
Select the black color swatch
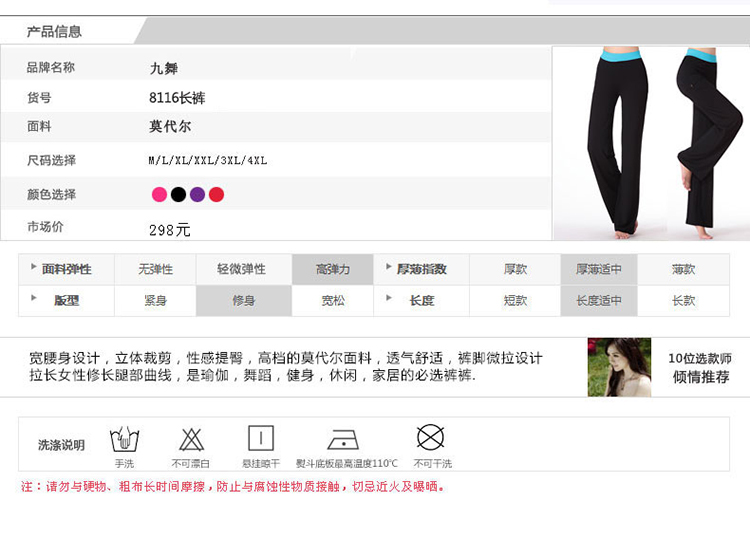pyautogui.click(x=178, y=195)
